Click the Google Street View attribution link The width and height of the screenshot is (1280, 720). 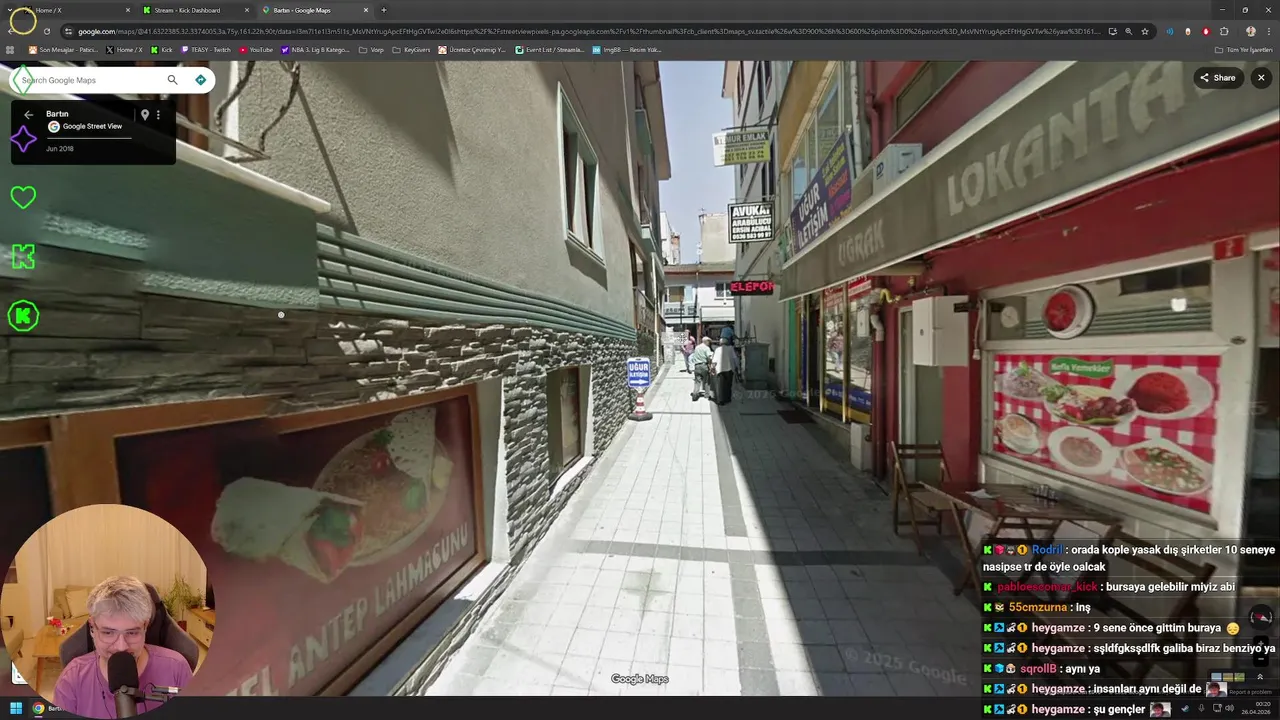pyautogui.click(x=92, y=127)
